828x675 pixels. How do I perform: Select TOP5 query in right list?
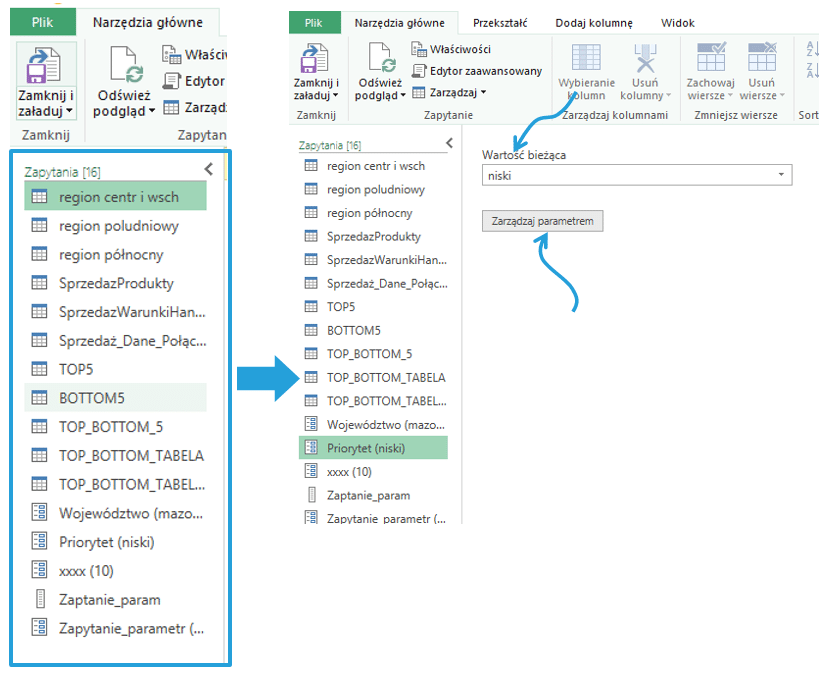(341, 306)
